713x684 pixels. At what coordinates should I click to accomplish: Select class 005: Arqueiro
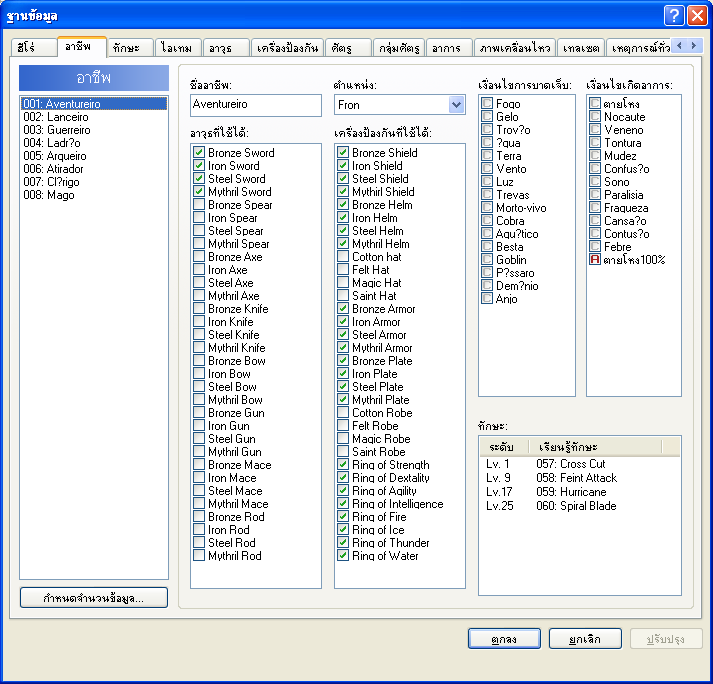pos(94,156)
